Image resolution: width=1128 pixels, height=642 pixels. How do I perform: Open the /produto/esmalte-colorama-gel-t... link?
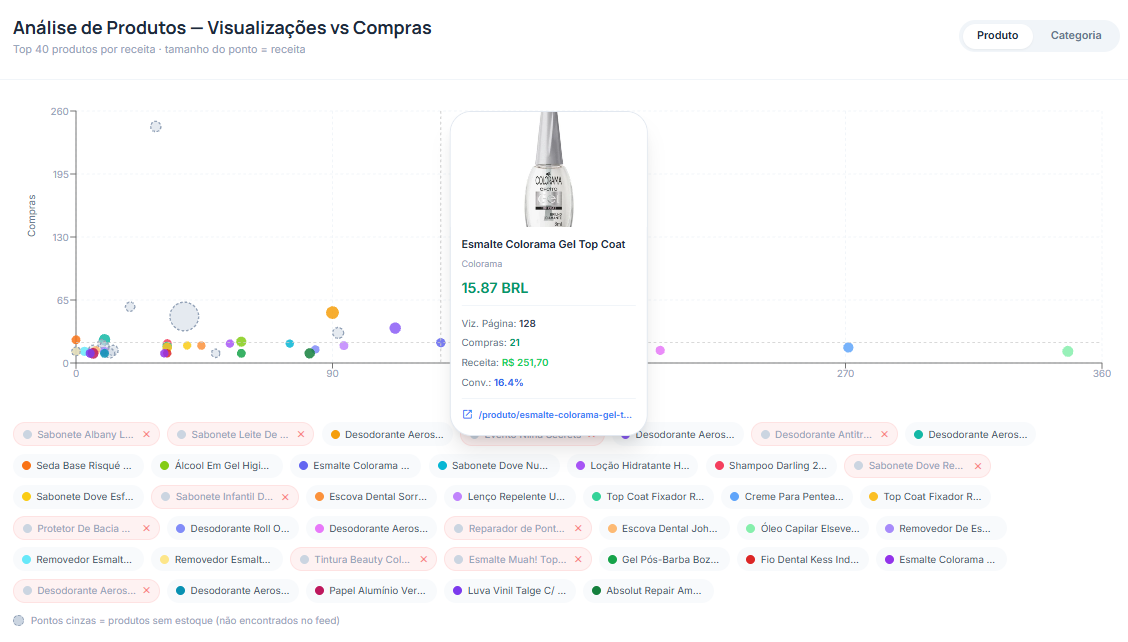pyautogui.click(x=555, y=415)
